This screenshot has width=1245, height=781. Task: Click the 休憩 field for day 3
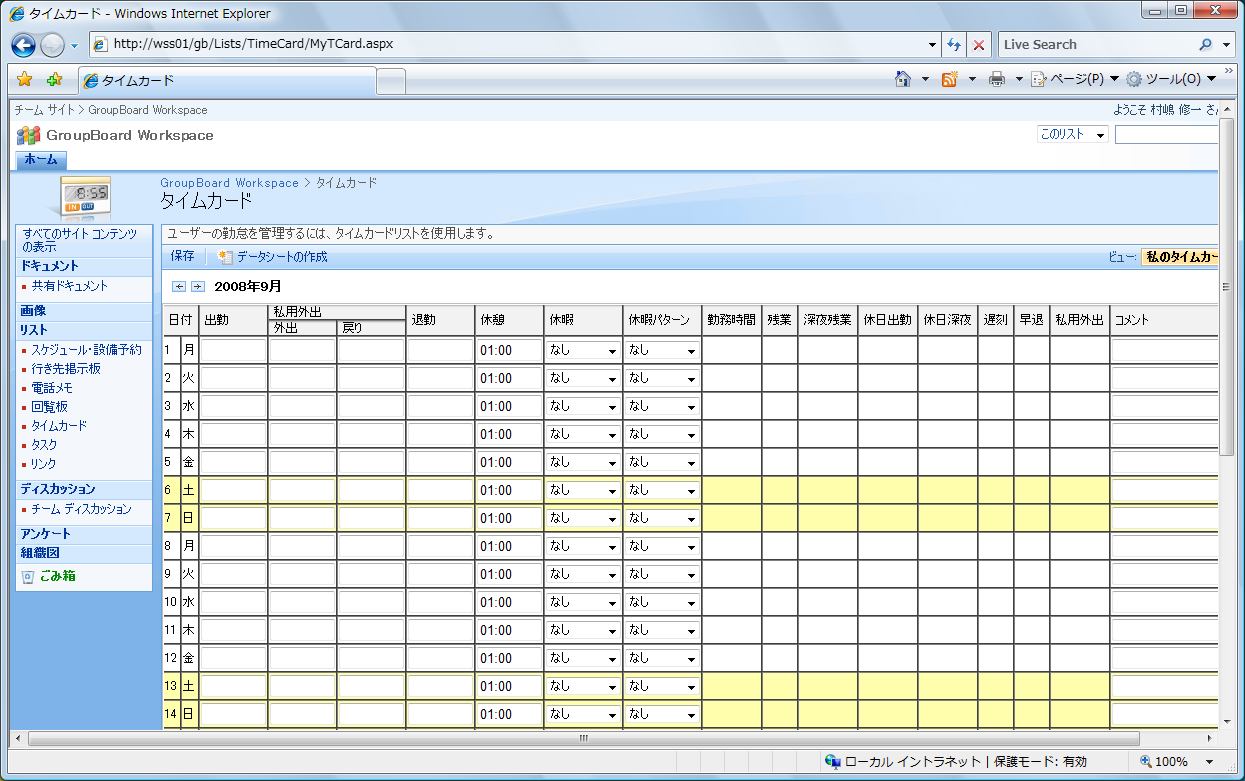pyautogui.click(x=510, y=407)
